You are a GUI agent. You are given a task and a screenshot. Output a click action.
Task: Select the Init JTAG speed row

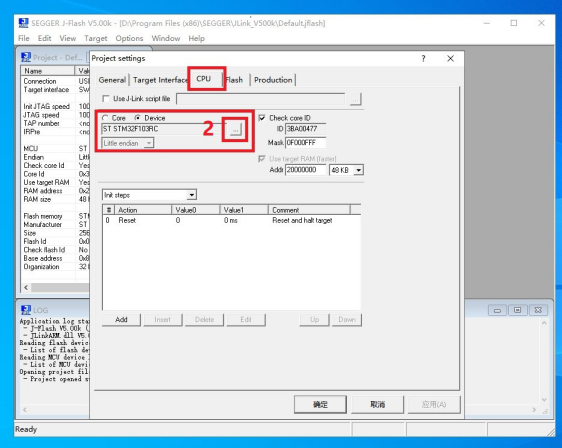click(x=55, y=106)
